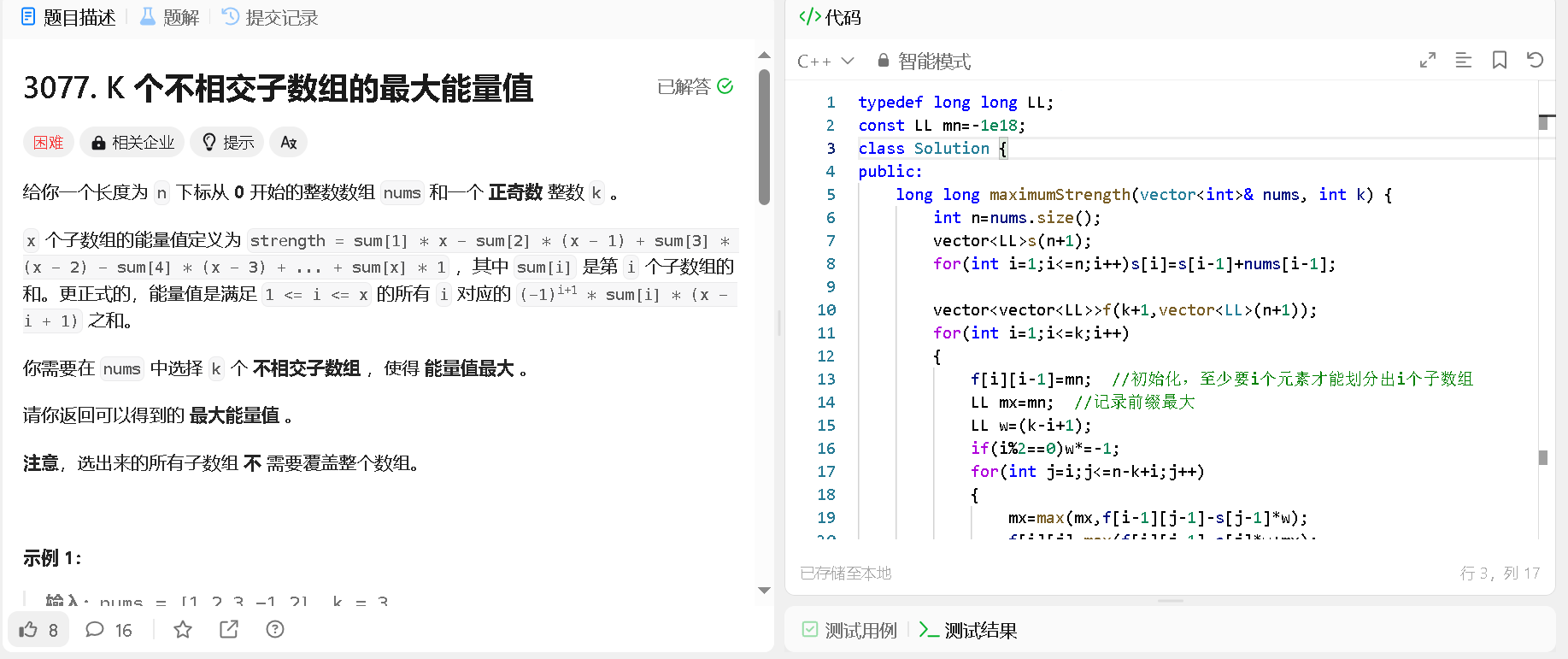Click the description scroll up arrow

[x=765, y=55]
